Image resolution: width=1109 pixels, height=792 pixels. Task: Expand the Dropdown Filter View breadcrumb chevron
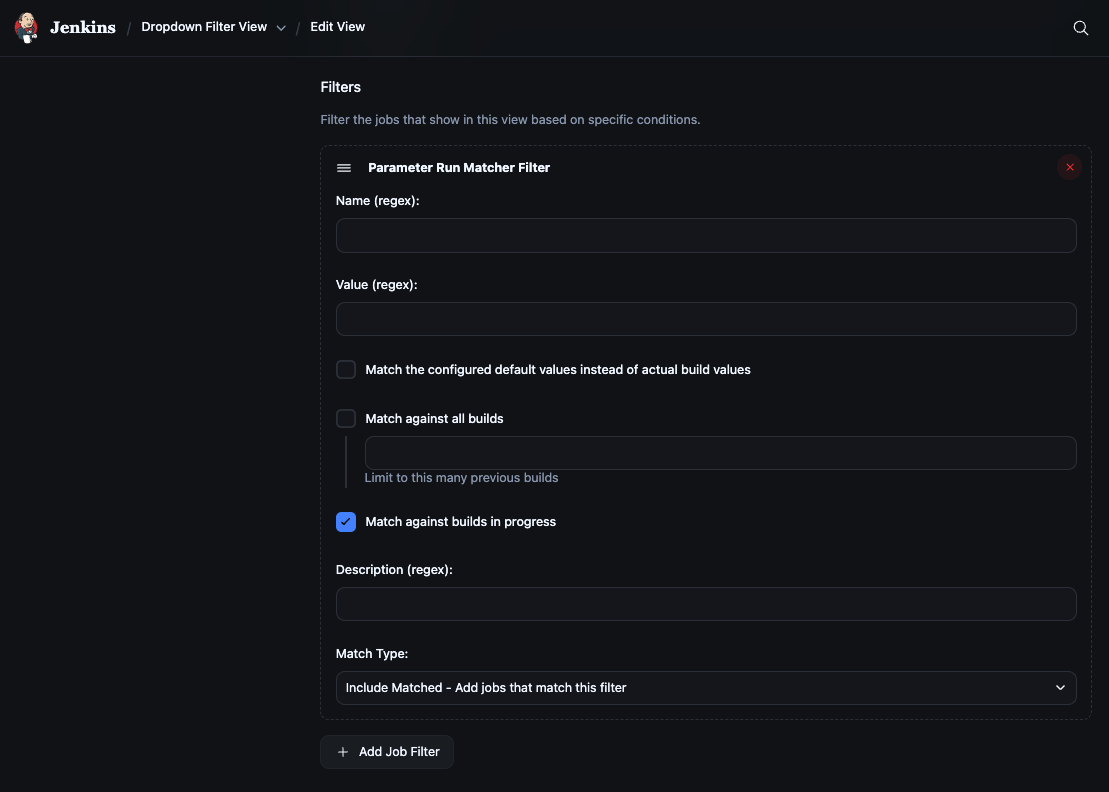[x=280, y=28]
